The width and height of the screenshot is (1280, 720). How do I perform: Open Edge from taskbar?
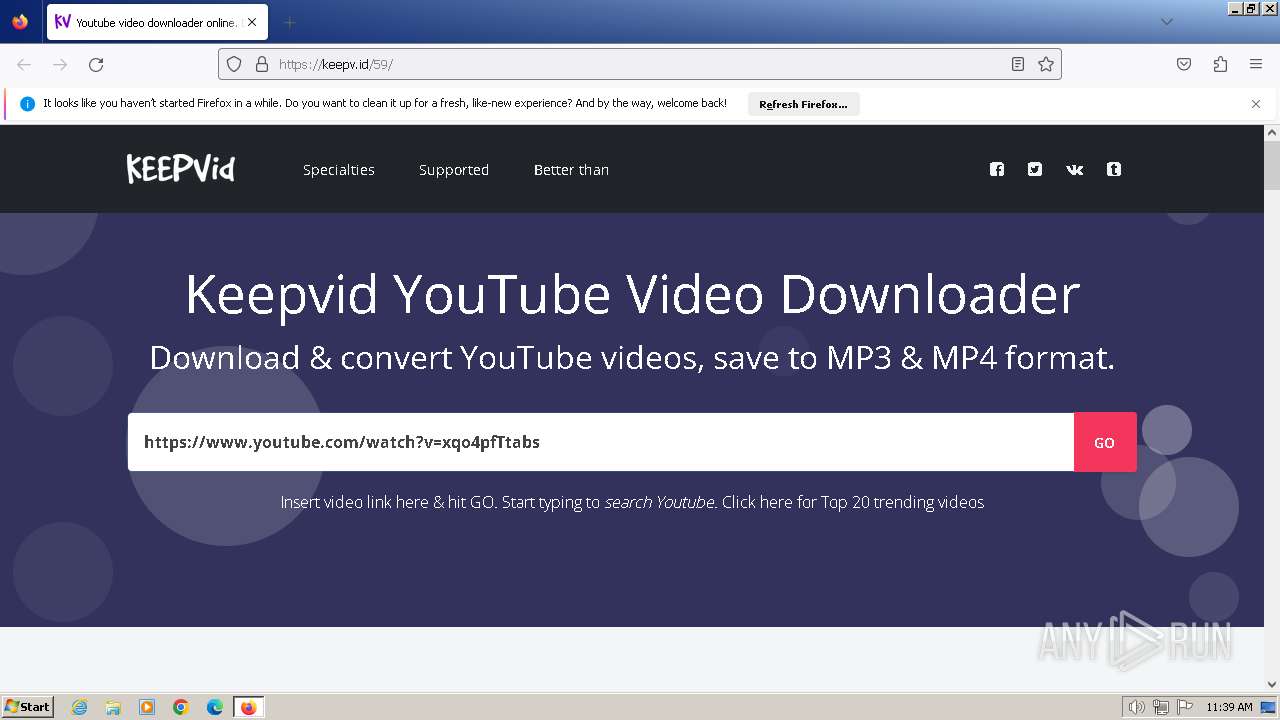215,707
